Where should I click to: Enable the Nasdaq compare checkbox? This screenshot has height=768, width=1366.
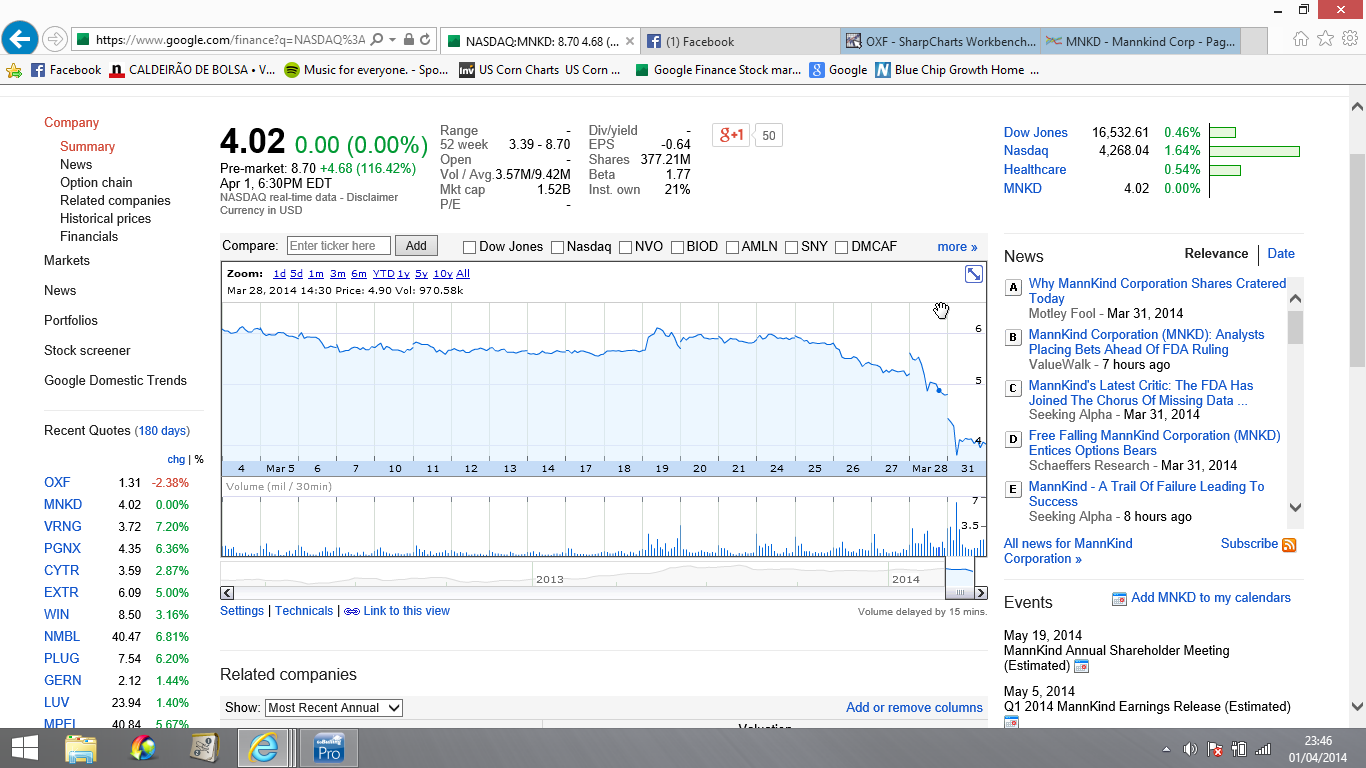(x=557, y=247)
